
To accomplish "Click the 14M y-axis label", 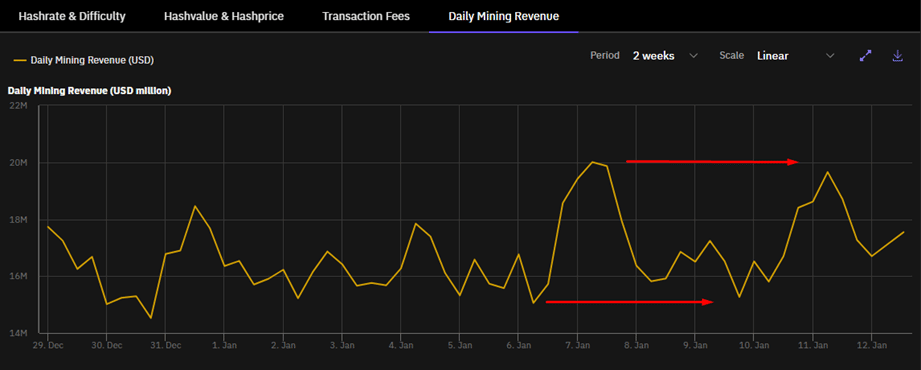I will (19, 334).
